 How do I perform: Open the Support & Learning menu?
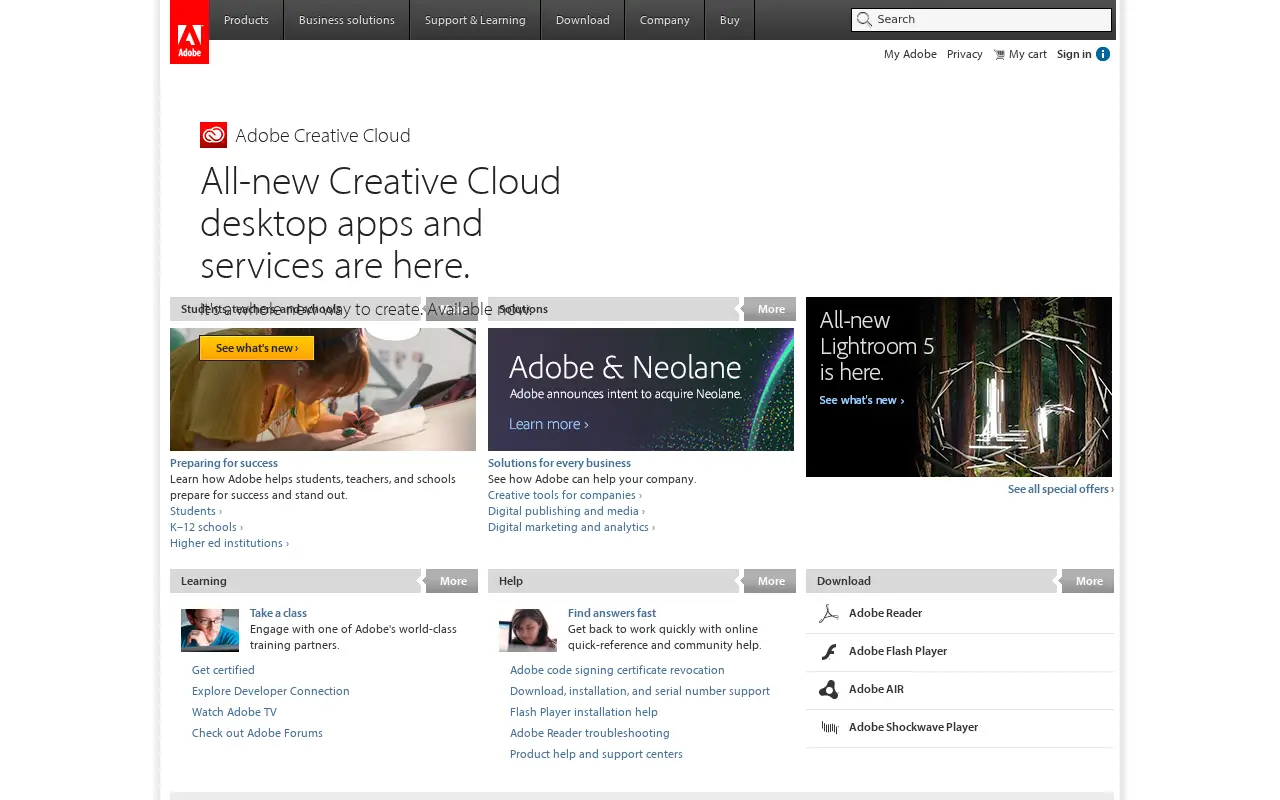(475, 20)
